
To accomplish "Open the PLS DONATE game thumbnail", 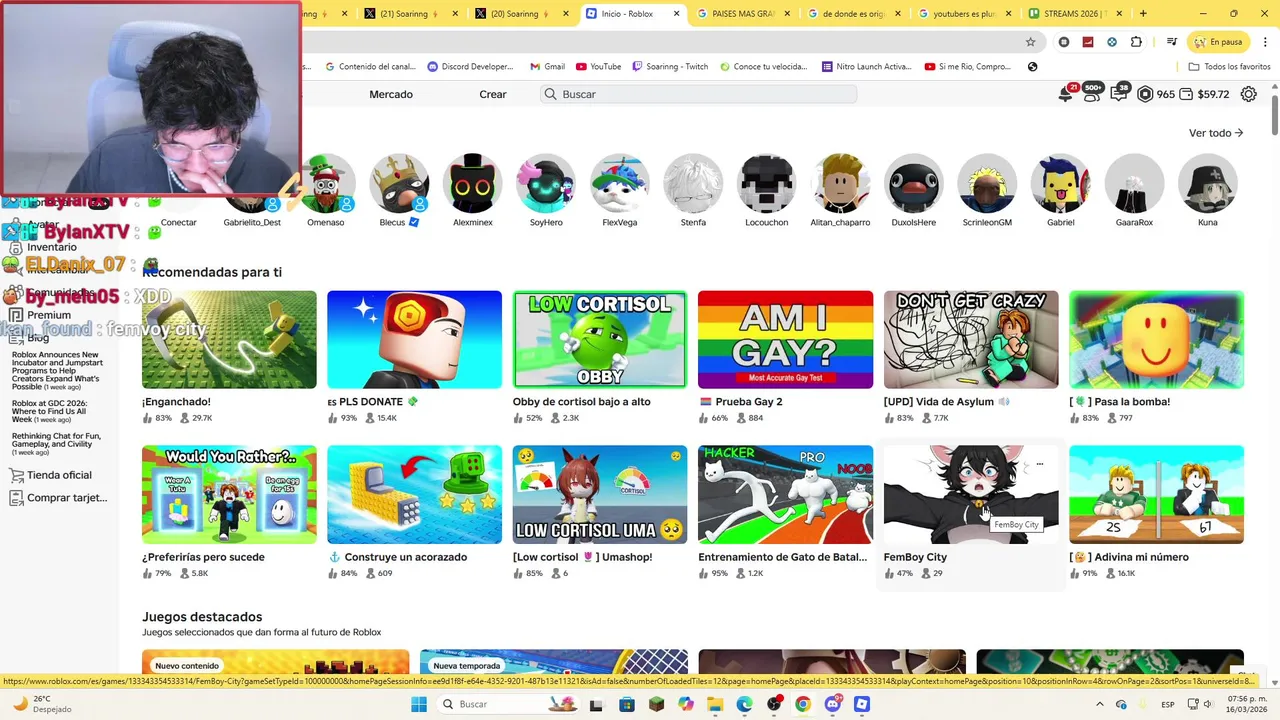I will tap(414, 339).
